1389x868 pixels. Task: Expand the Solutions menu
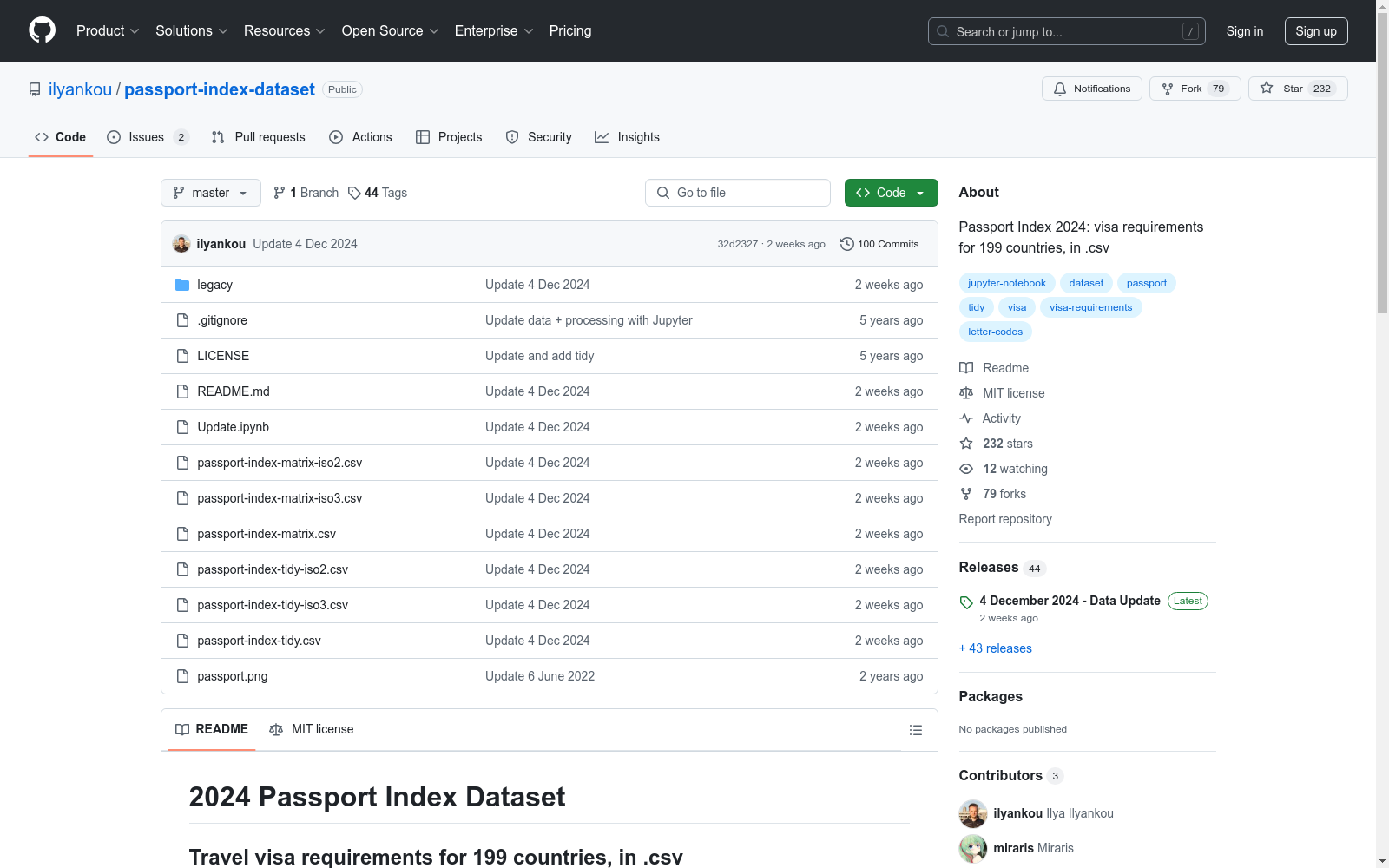(191, 31)
